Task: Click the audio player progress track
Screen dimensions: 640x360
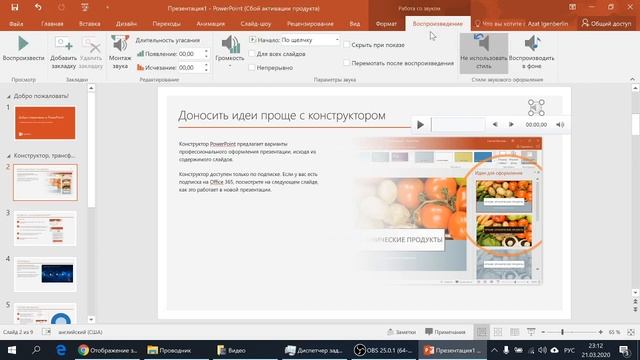Action: (458, 124)
